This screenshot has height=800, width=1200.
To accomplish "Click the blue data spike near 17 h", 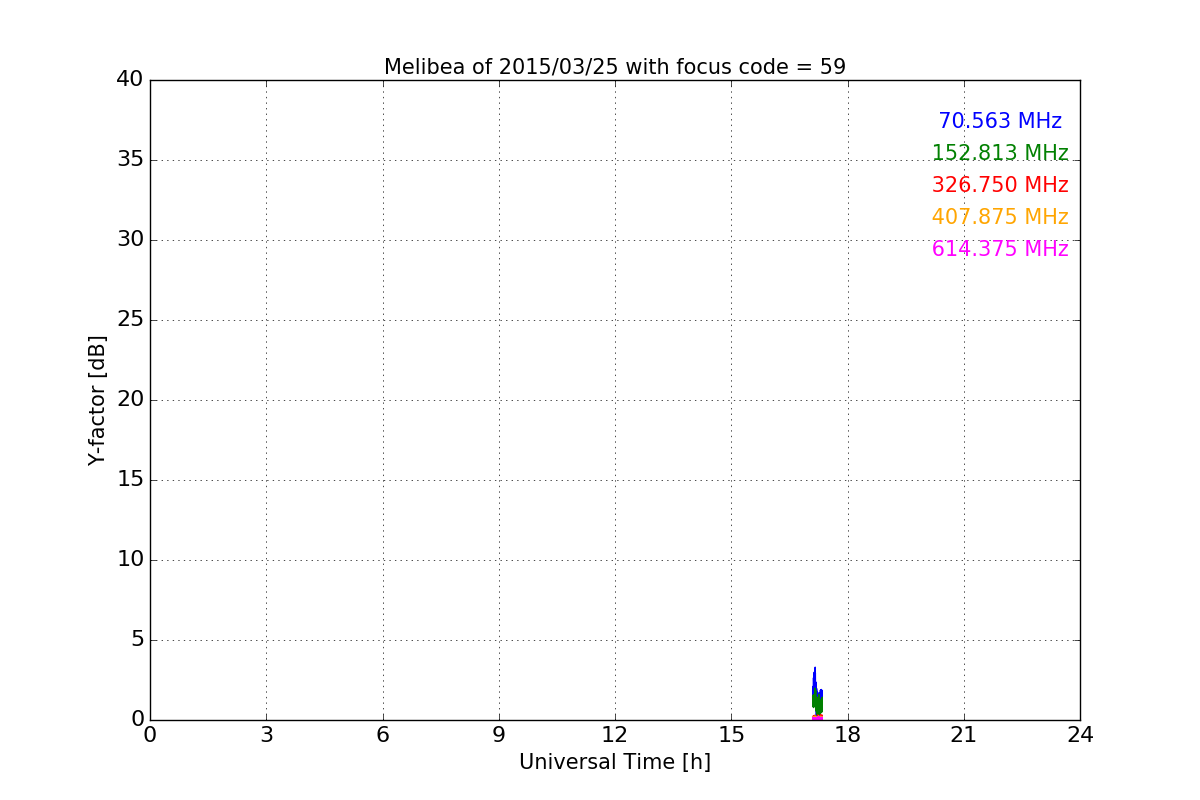I will pyautogui.click(x=814, y=685).
